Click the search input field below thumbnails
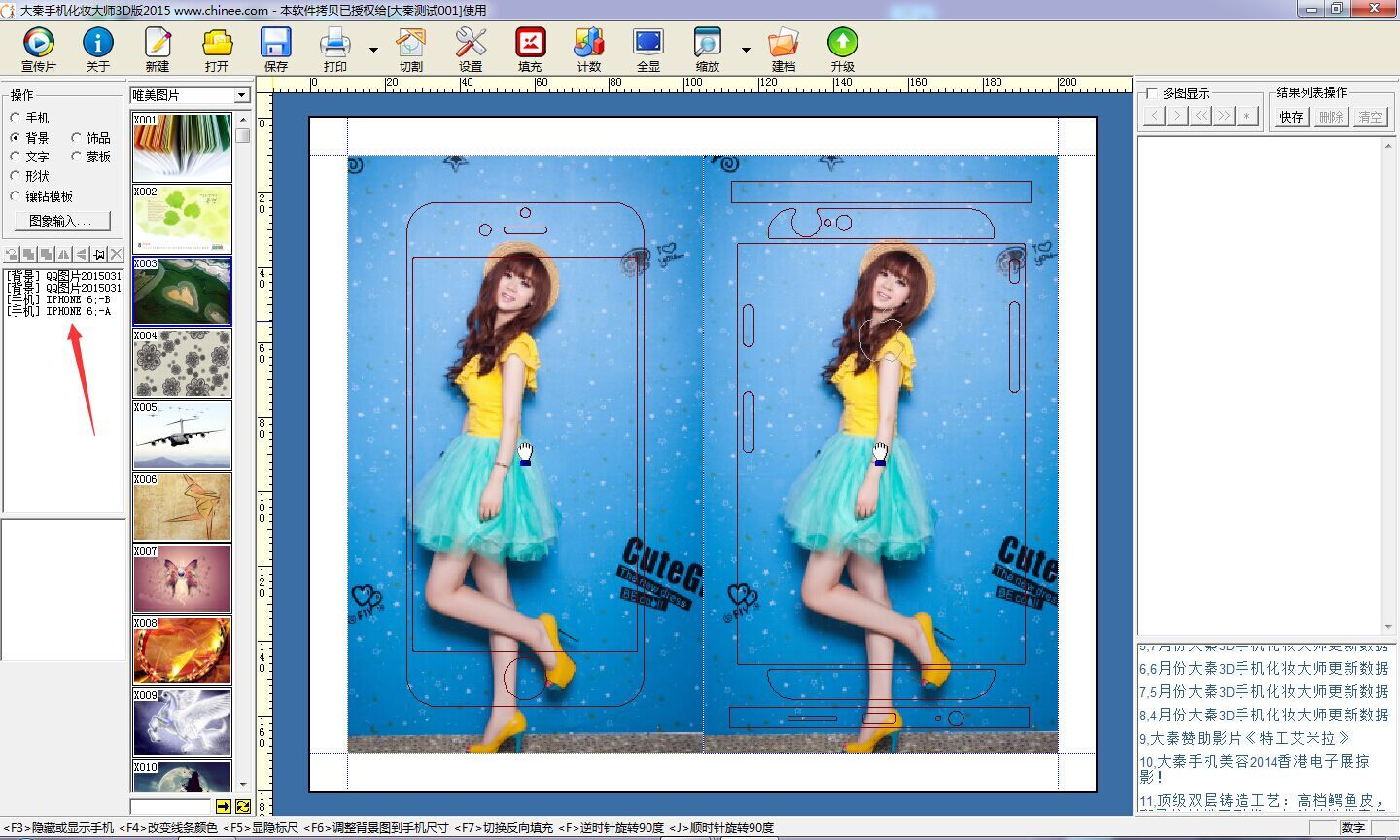This screenshot has width=1400, height=840. (171, 807)
